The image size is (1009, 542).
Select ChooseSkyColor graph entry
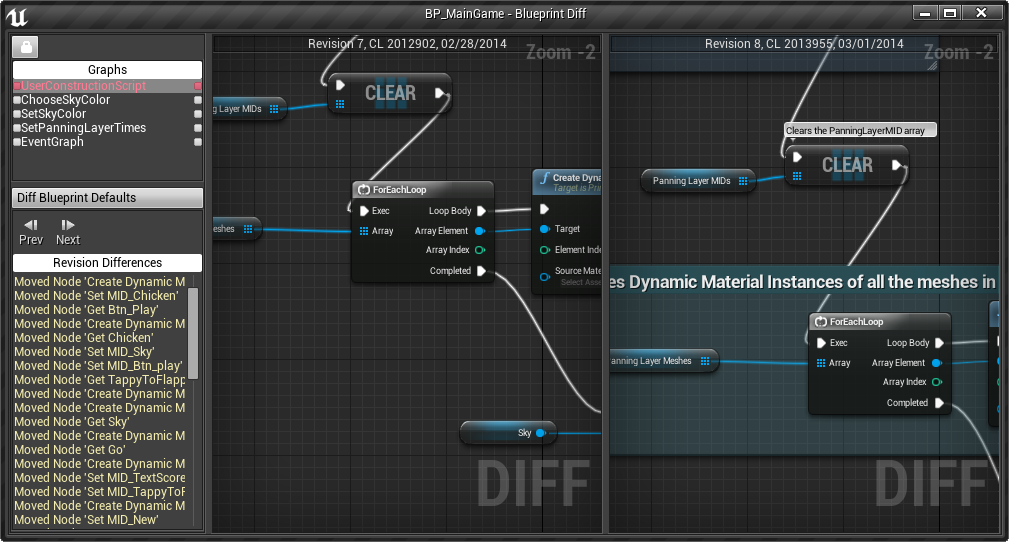(x=65, y=100)
